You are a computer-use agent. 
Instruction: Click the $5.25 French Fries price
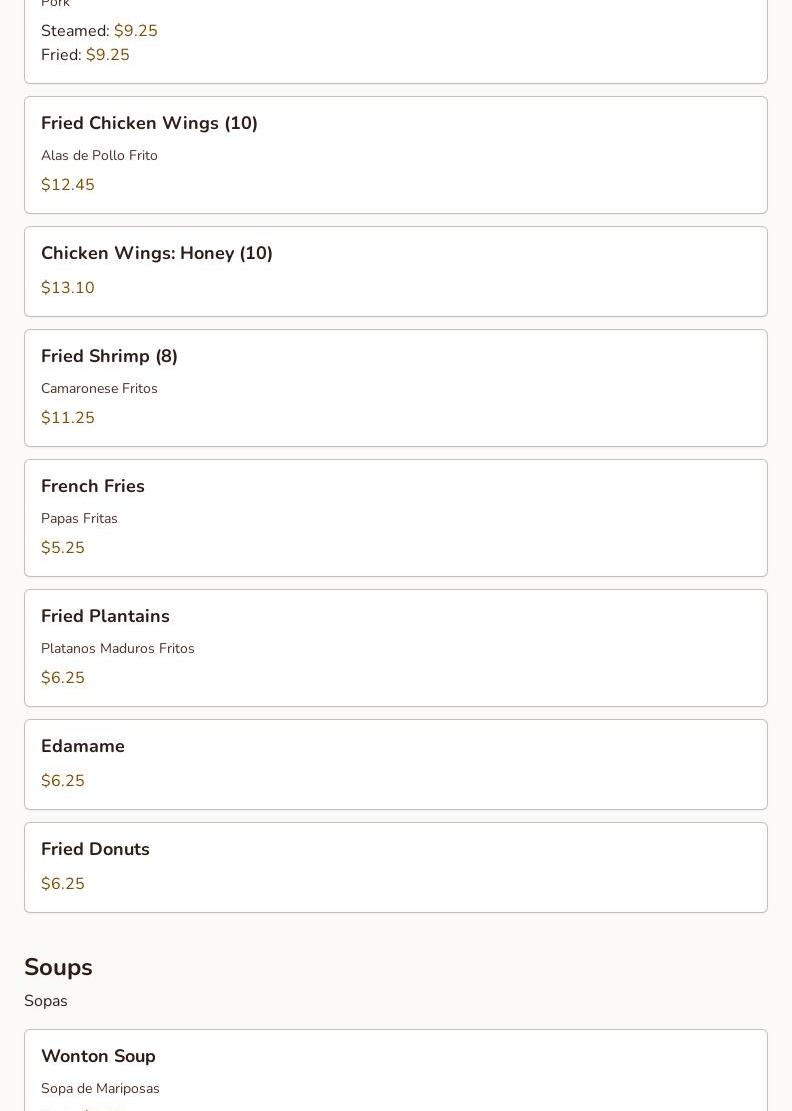[63, 548]
